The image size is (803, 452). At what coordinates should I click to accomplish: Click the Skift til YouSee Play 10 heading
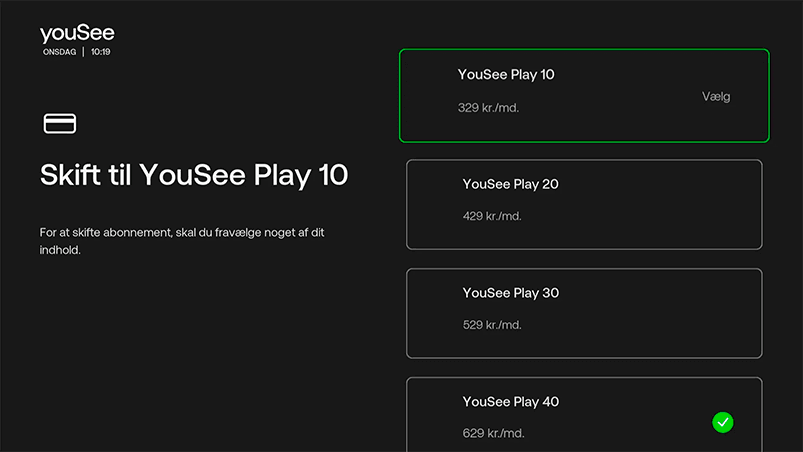tap(194, 175)
